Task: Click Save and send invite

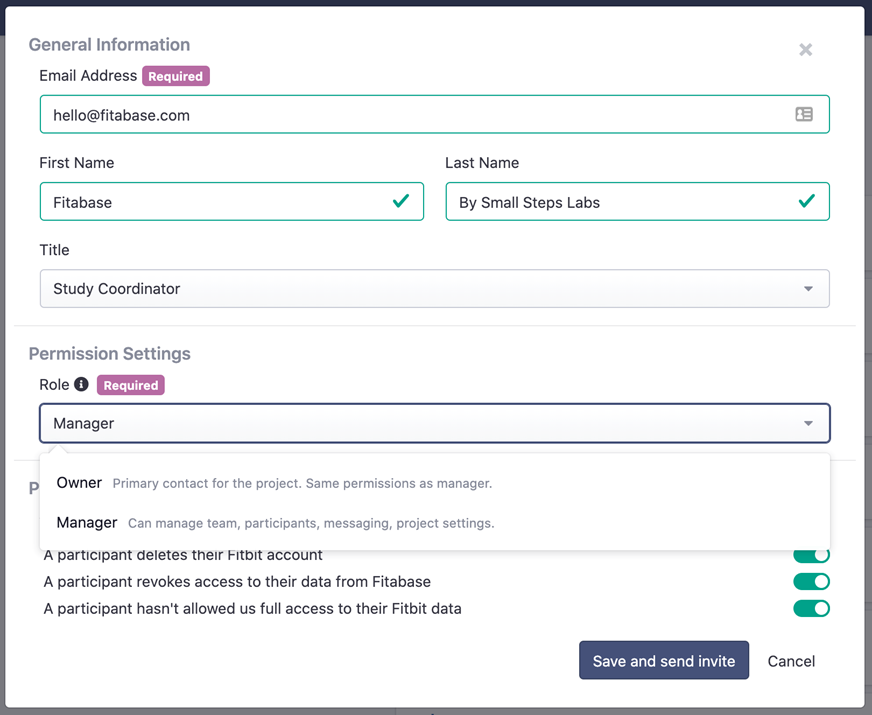Action: [x=663, y=660]
